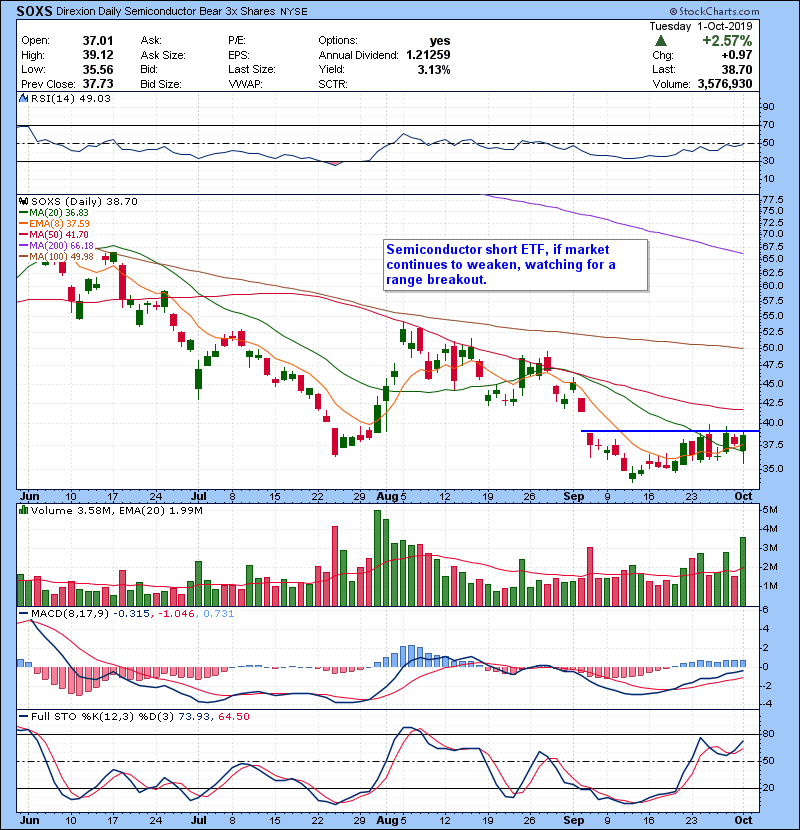
Task: Click the "P/E:" label
Action: 237,41
